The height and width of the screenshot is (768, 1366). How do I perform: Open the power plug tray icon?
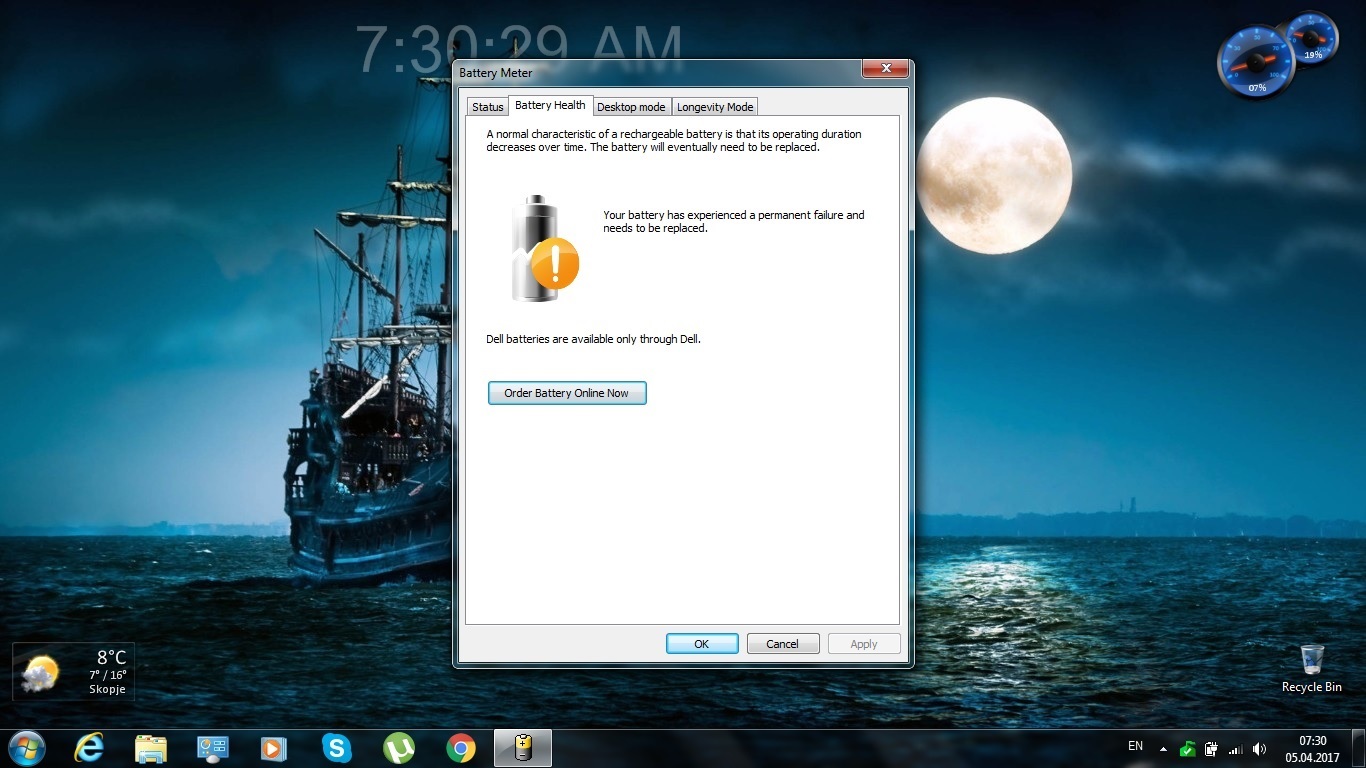tap(1211, 749)
